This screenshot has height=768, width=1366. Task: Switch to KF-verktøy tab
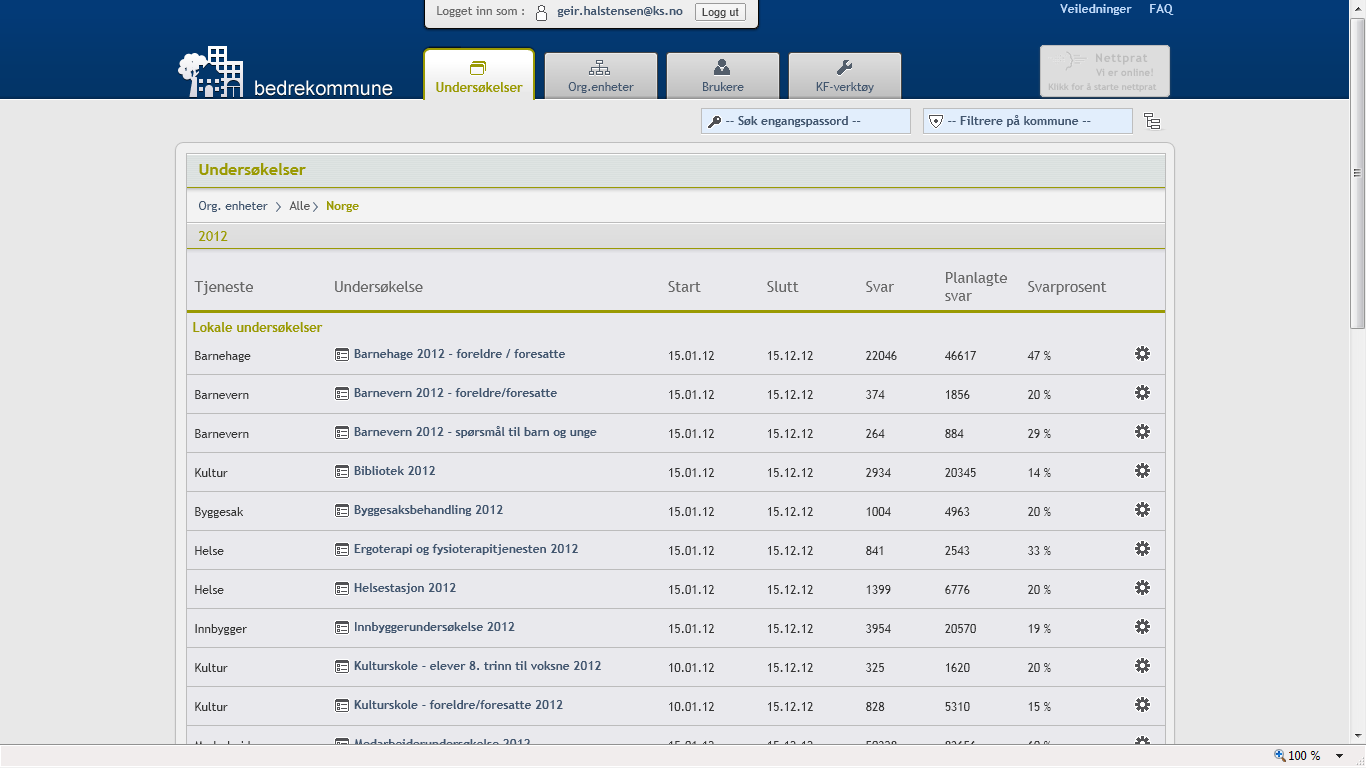[x=844, y=76]
